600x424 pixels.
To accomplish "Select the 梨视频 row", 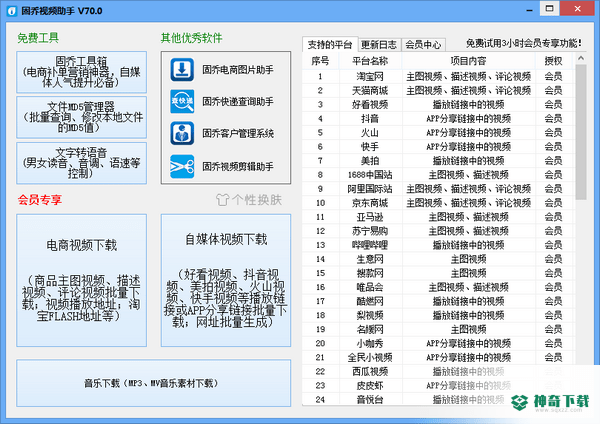I will tap(439, 315).
